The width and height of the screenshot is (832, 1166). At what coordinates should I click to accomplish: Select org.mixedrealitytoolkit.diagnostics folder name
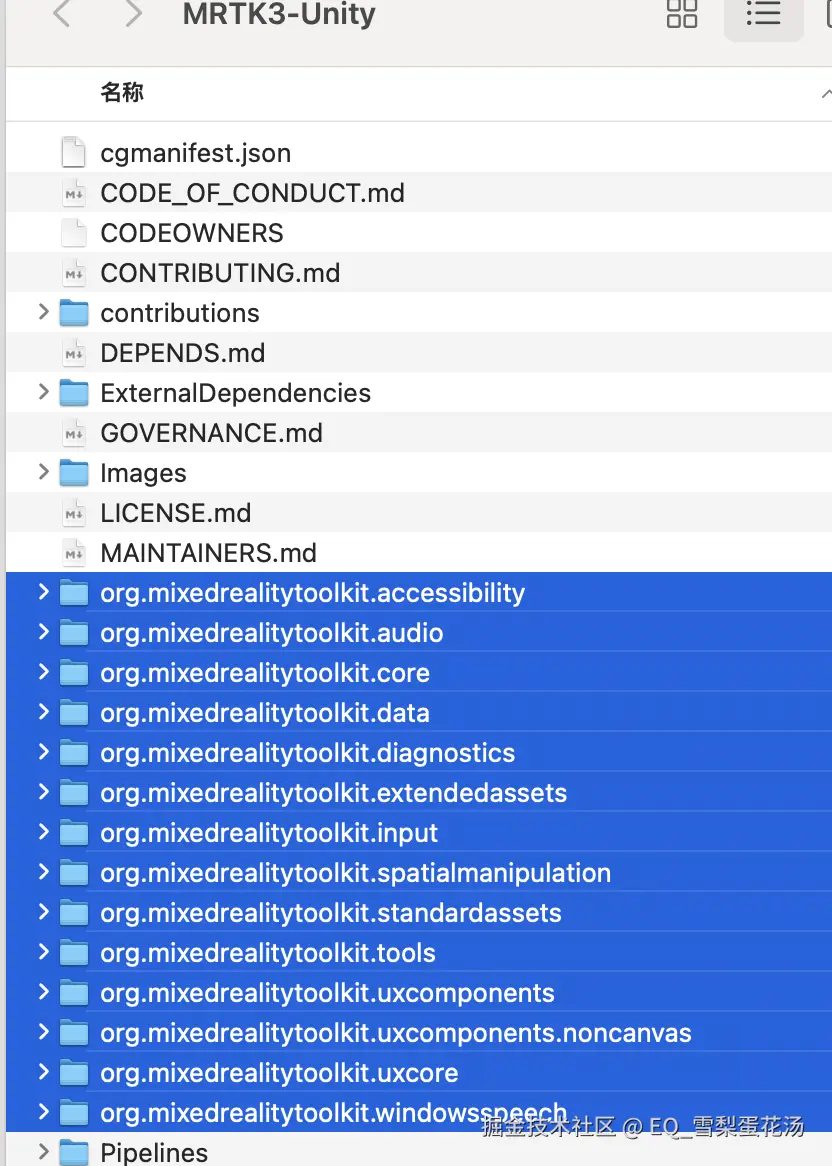tap(308, 753)
